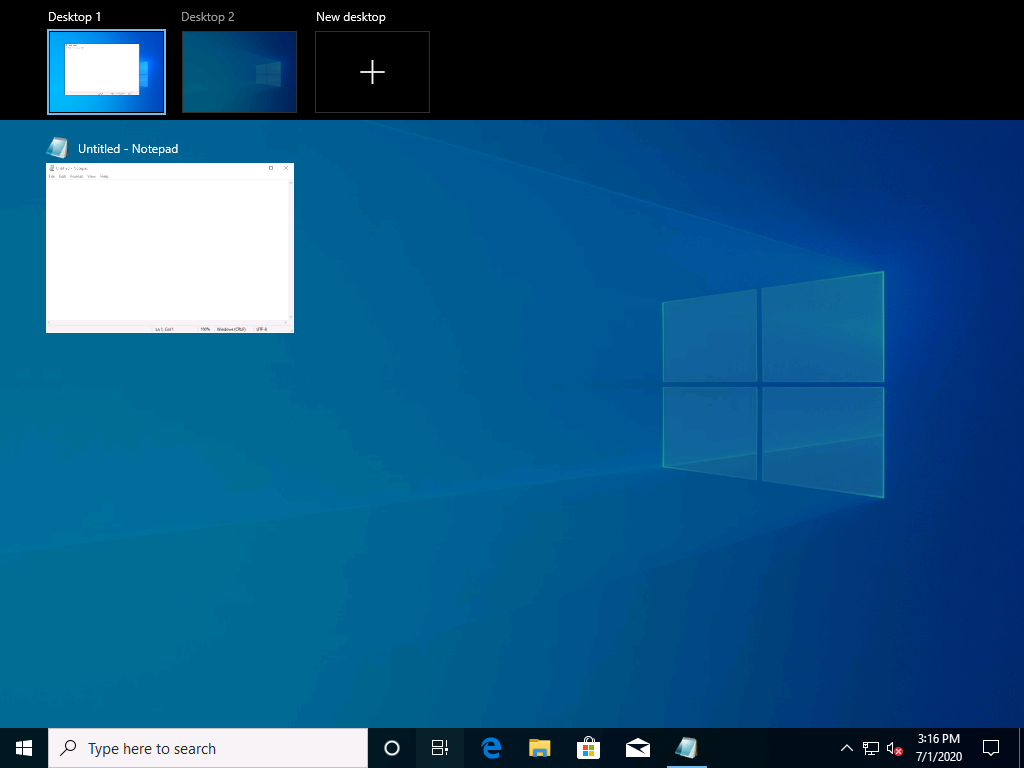The height and width of the screenshot is (768, 1024).
Task: Select the Desktop 1 thumbnail
Action: coord(106,72)
